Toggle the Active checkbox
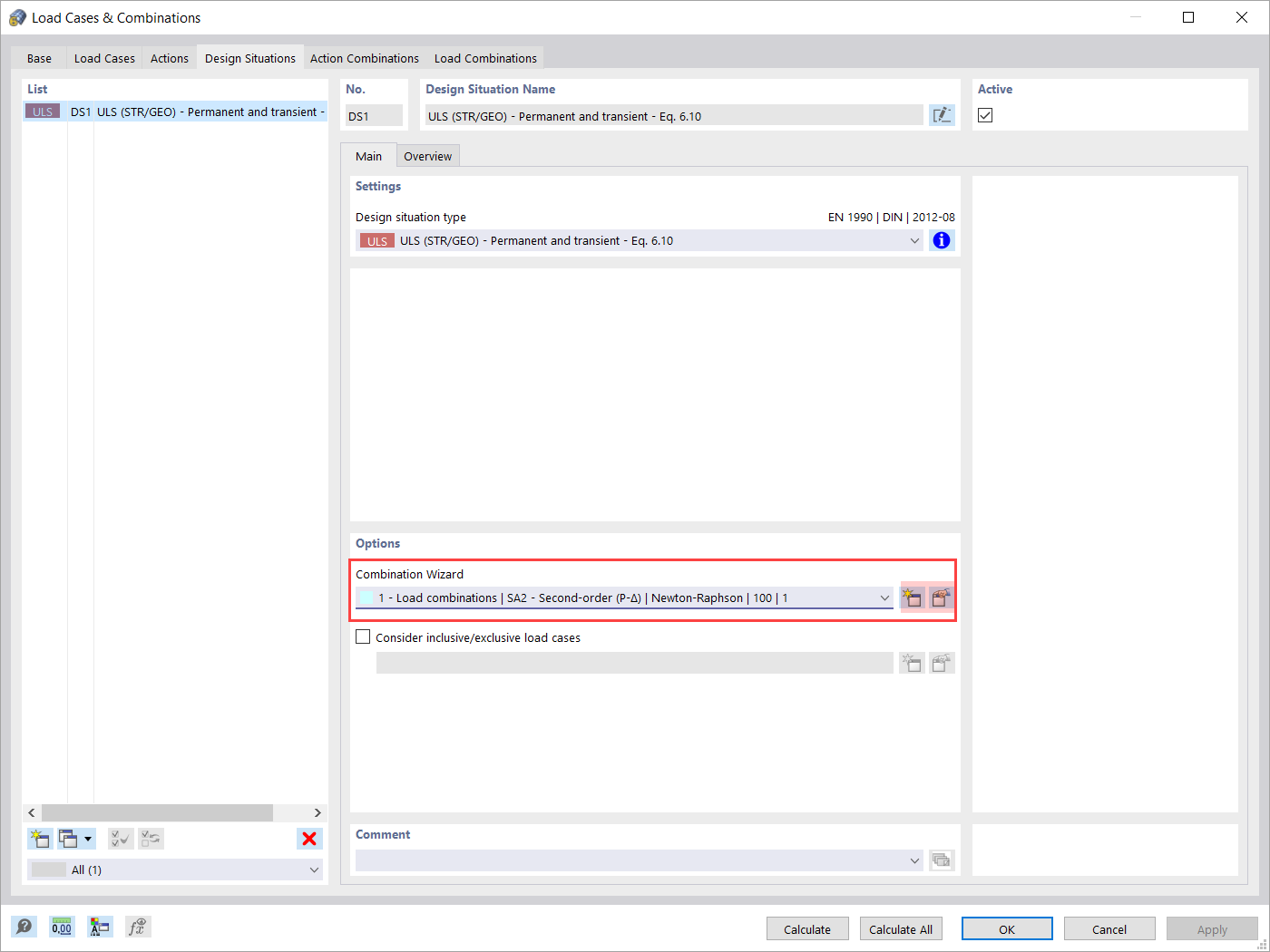1270x952 pixels. [985, 115]
